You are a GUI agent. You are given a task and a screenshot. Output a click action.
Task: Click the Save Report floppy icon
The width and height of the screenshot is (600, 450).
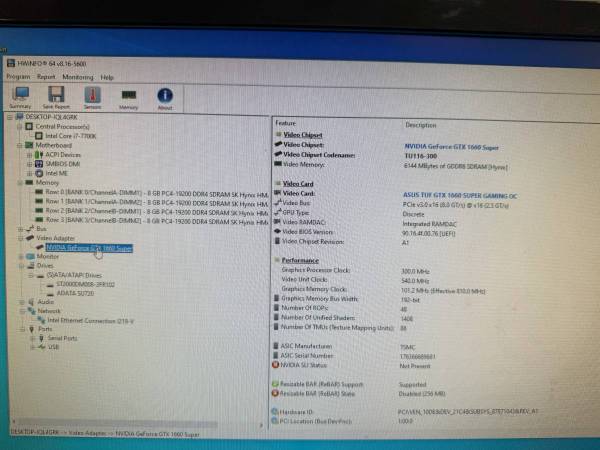pyautogui.click(x=57, y=96)
